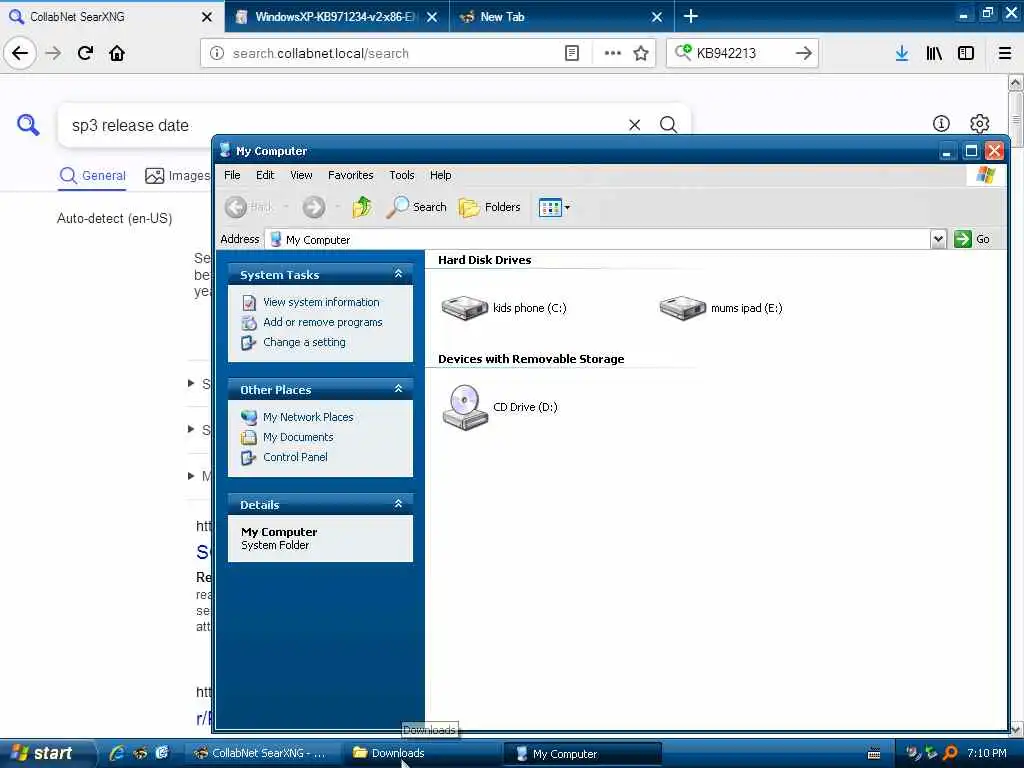Collapse Other Places panel

tap(398, 389)
